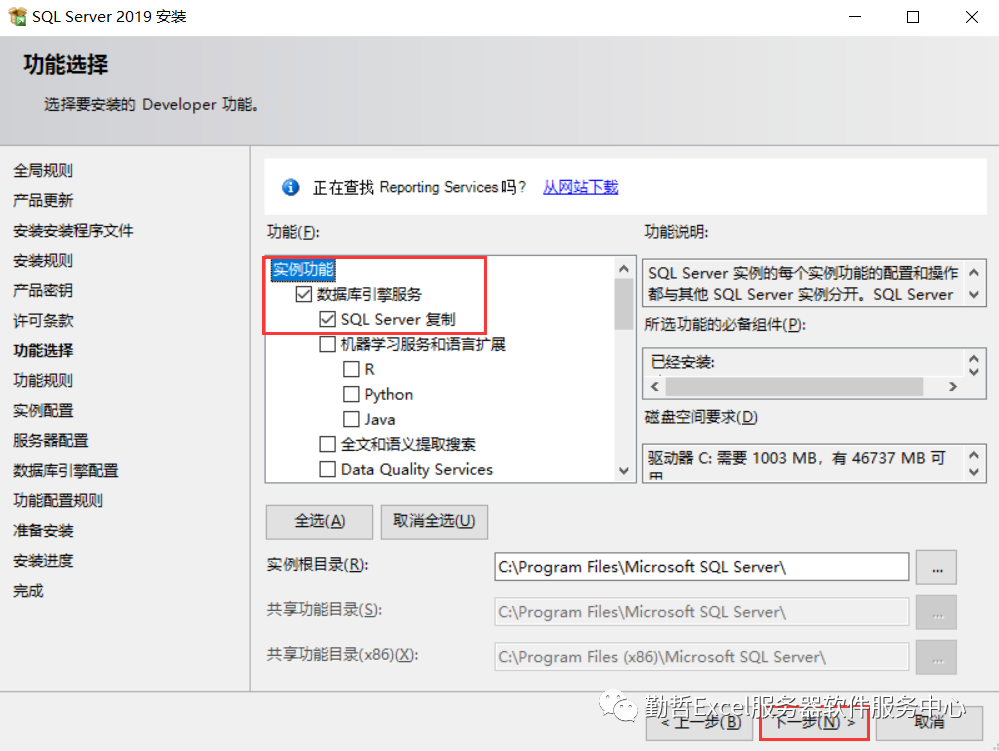Click the 已经安装 horizontal scrollbar thumb
The width and height of the screenshot is (999, 751).
coord(794,387)
